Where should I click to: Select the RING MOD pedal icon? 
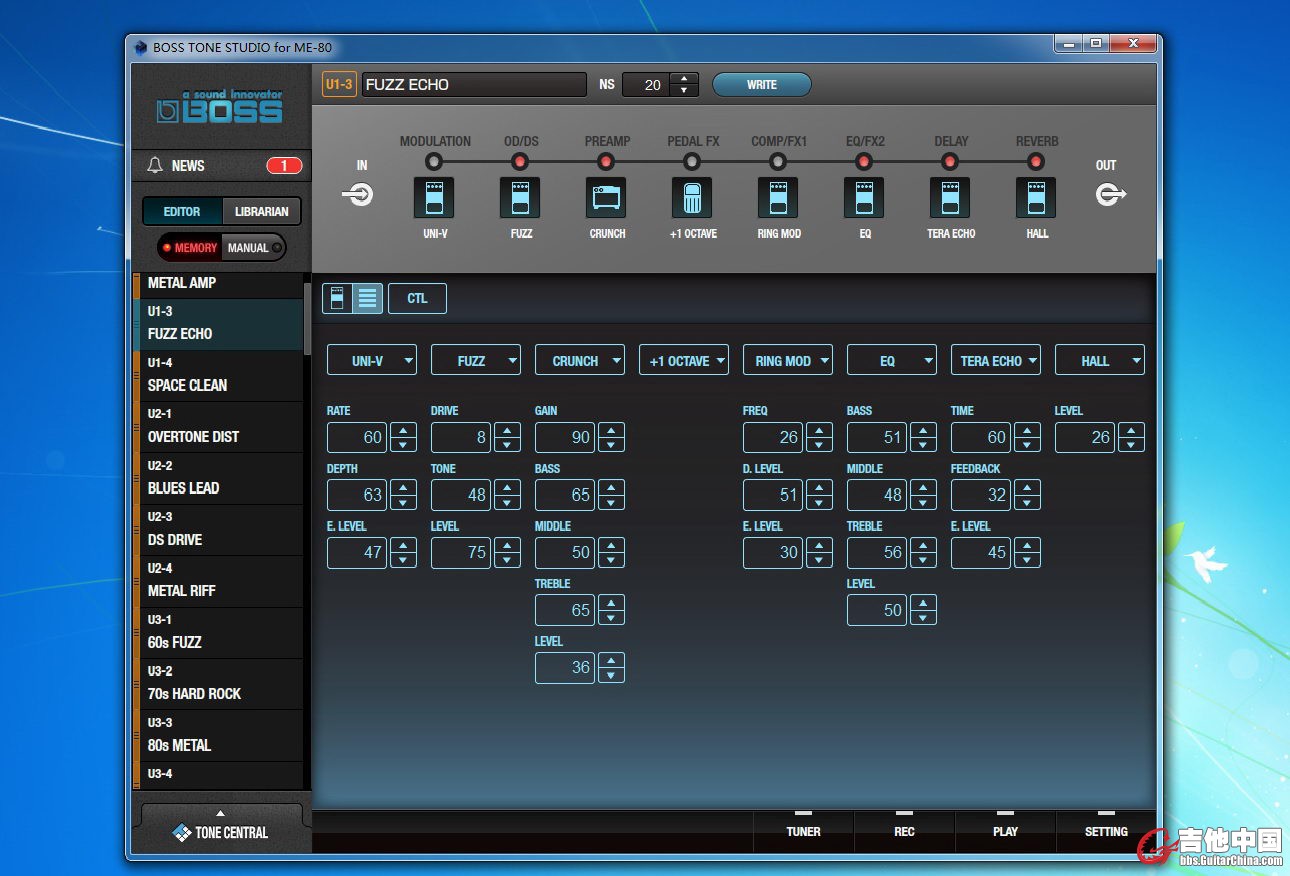(778, 198)
